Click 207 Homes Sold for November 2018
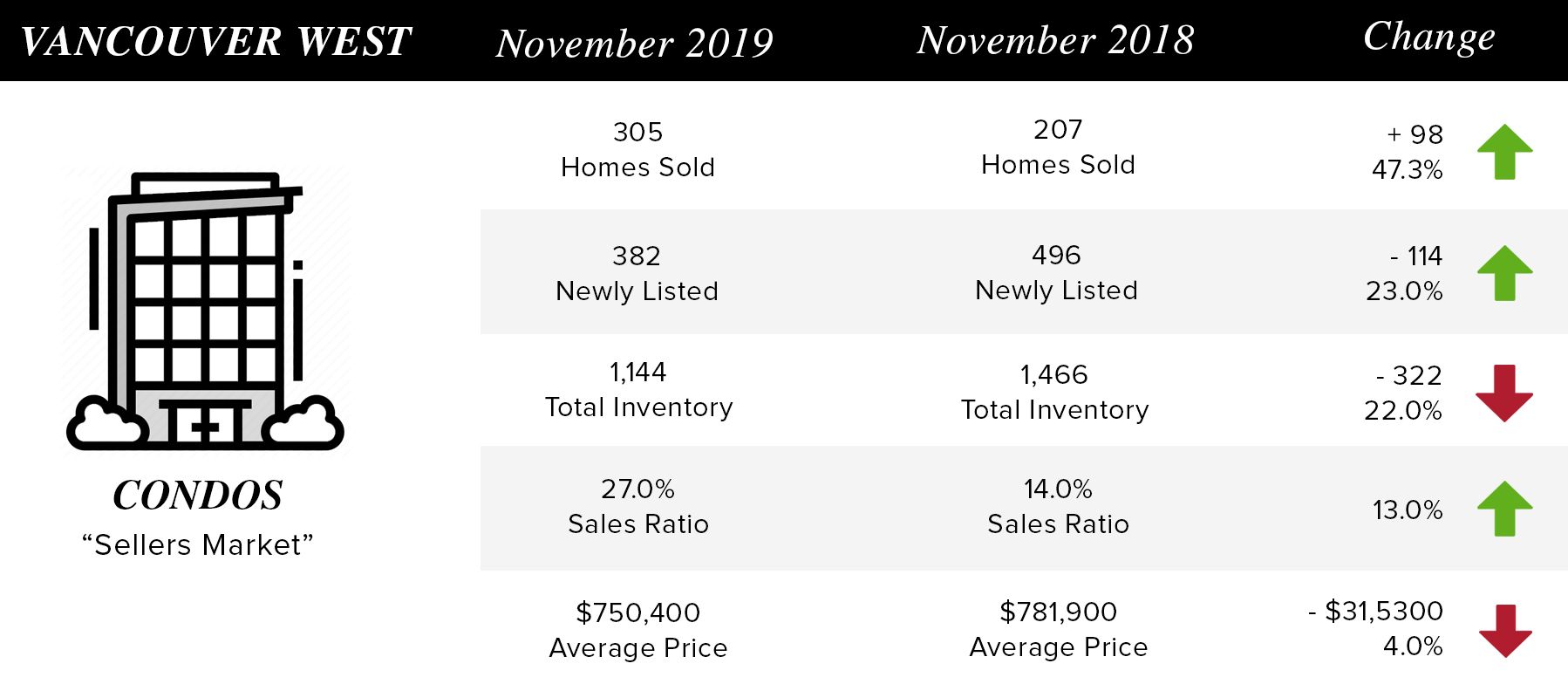Screen dimensions: 1568x684 coord(1058,147)
